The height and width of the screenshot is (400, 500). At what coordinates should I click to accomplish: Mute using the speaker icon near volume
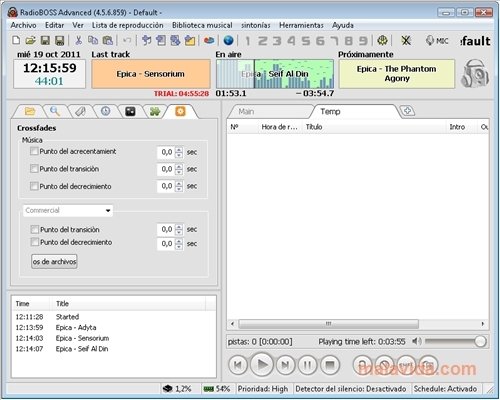coord(416,341)
